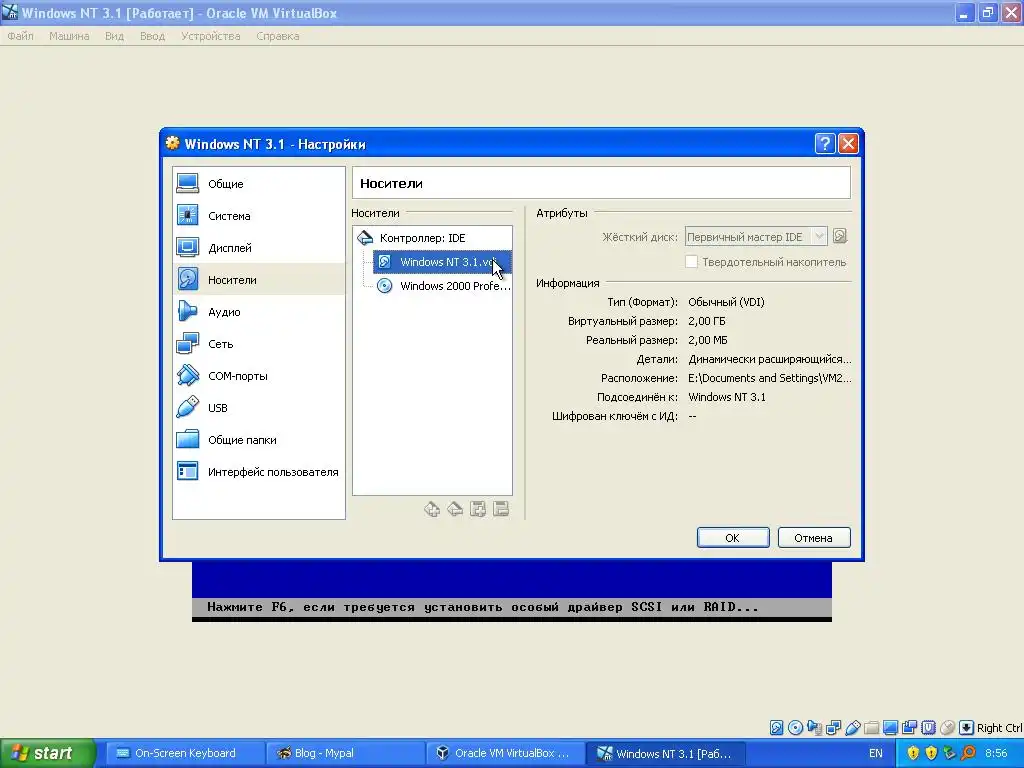
Task: Switch to Oracle VM VirtualBox manager taskbar item
Action: 505,753
